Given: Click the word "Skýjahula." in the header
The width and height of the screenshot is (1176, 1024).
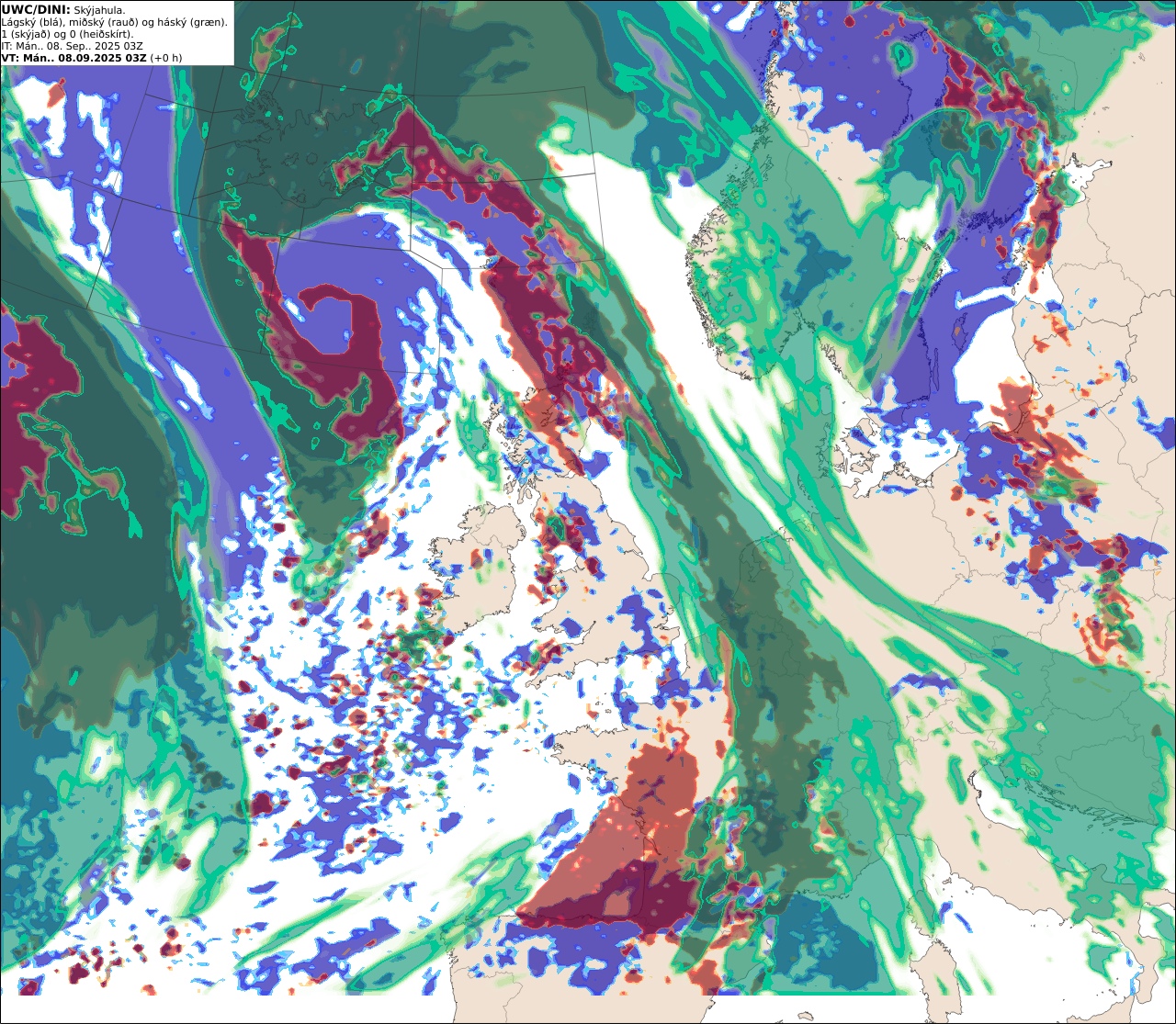Looking at the screenshot, I should pos(99,10).
